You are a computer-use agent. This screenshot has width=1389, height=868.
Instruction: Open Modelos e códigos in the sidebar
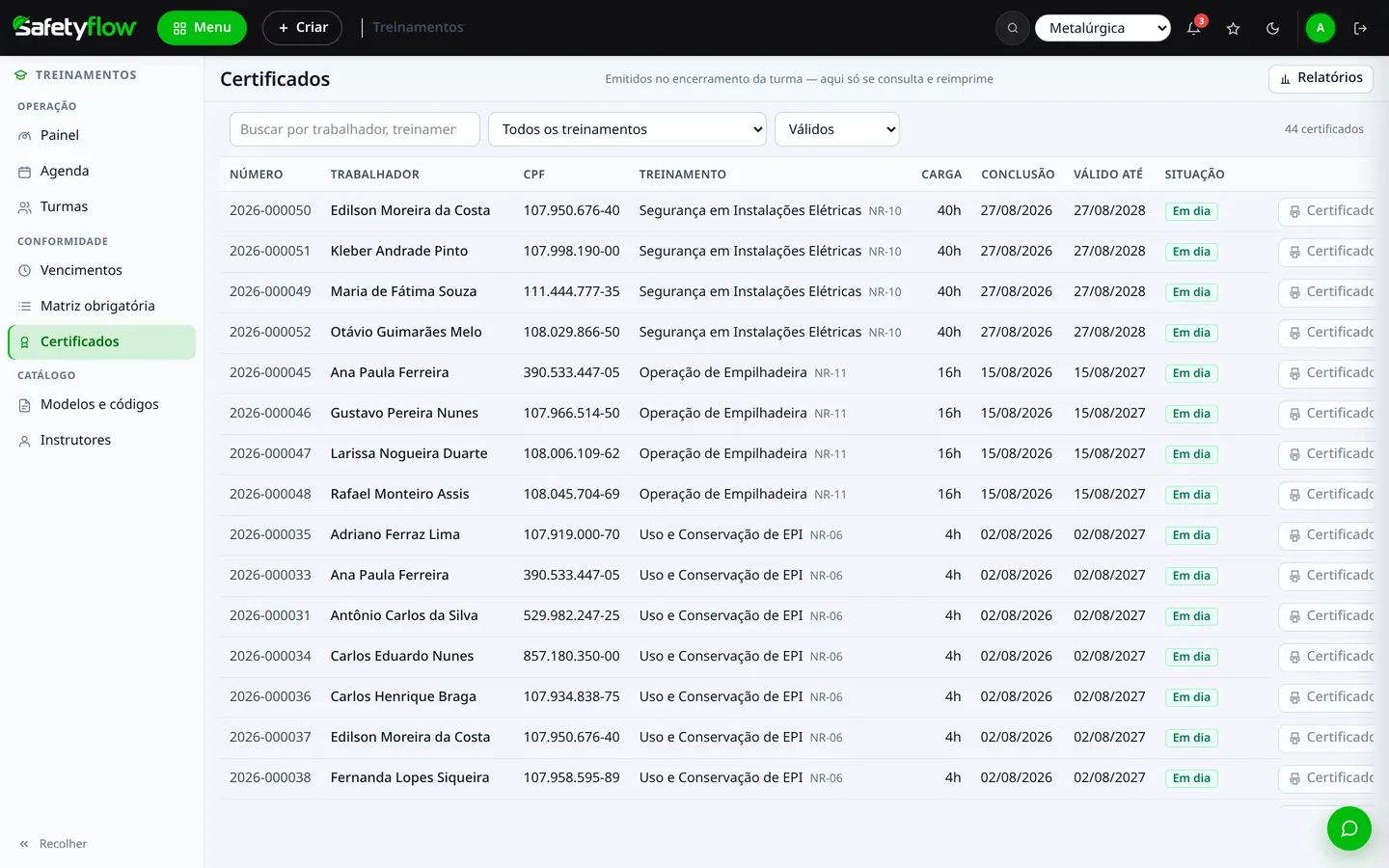coord(101,404)
